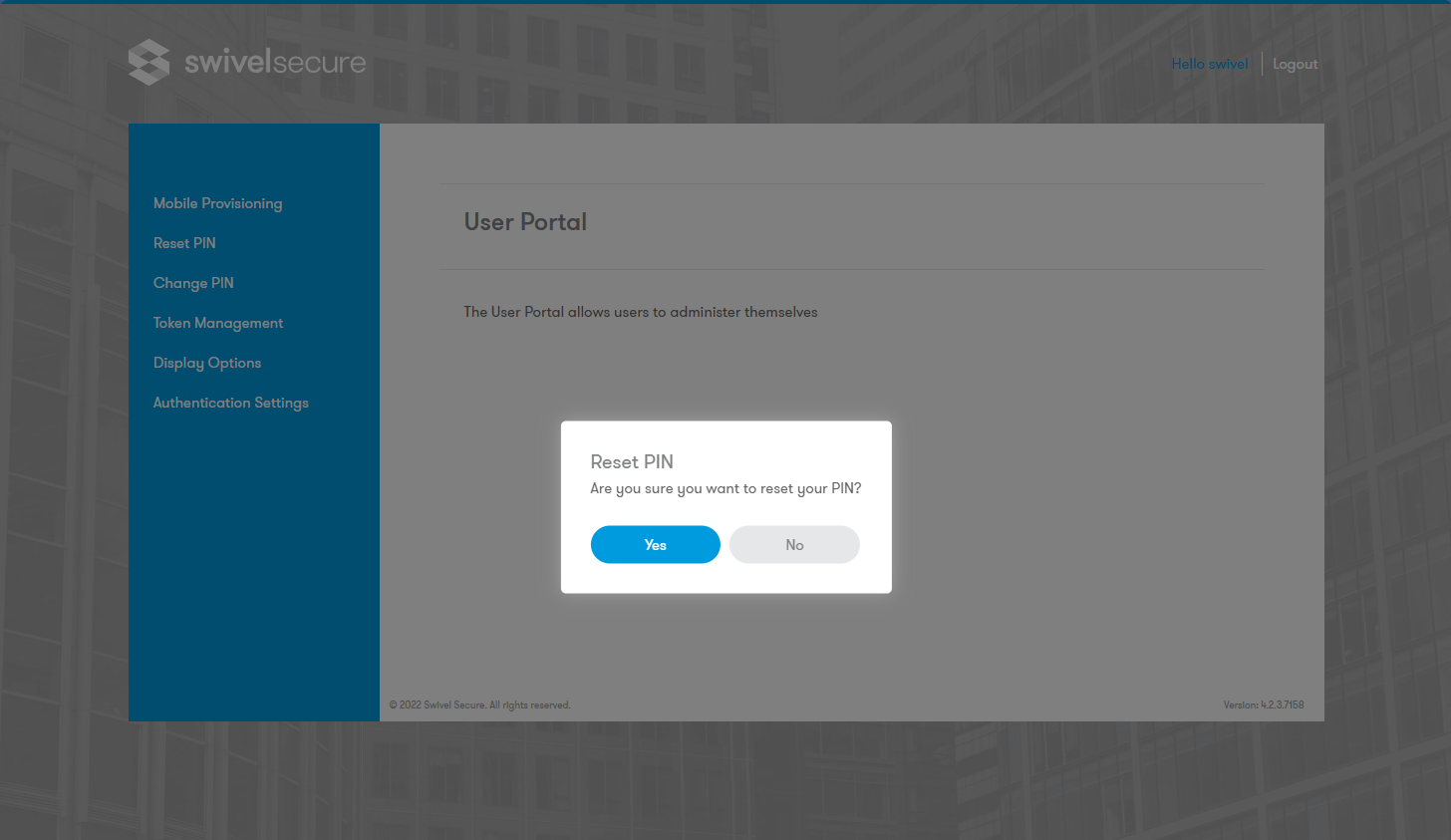Click the User Portal description sentence
Image resolution: width=1451 pixels, height=840 pixels.
click(640, 312)
